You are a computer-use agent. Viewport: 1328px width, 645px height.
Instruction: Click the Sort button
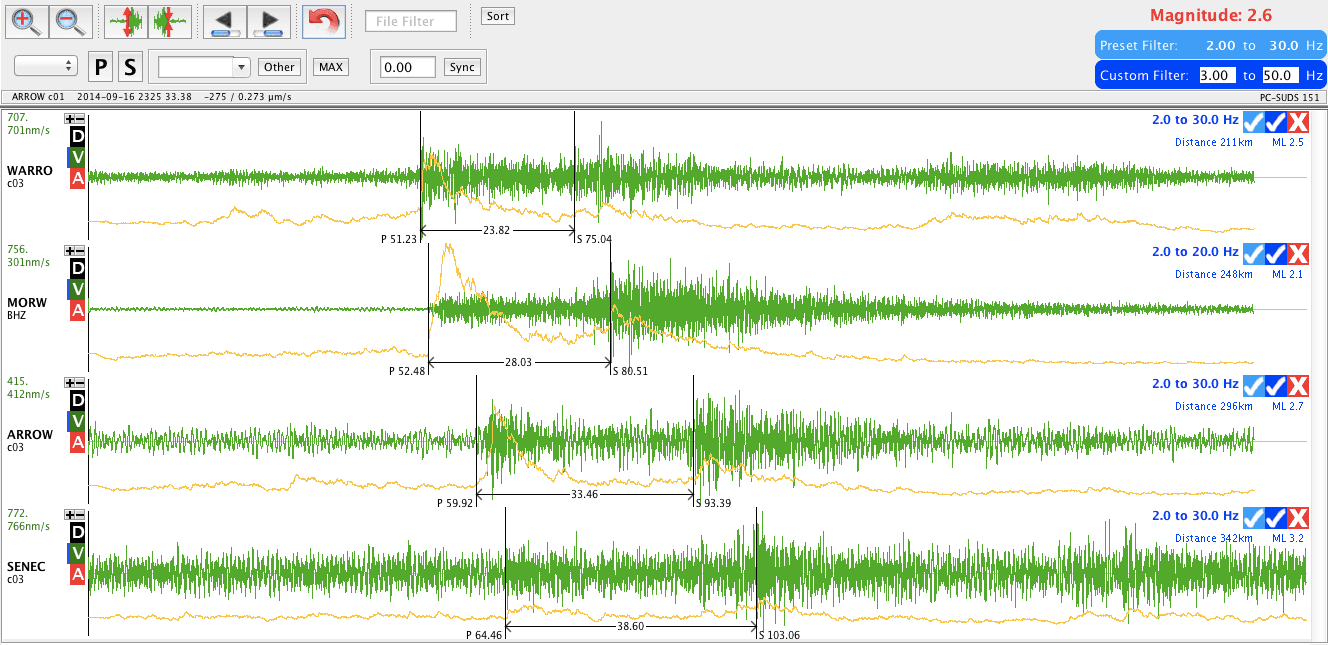[x=497, y=16]
